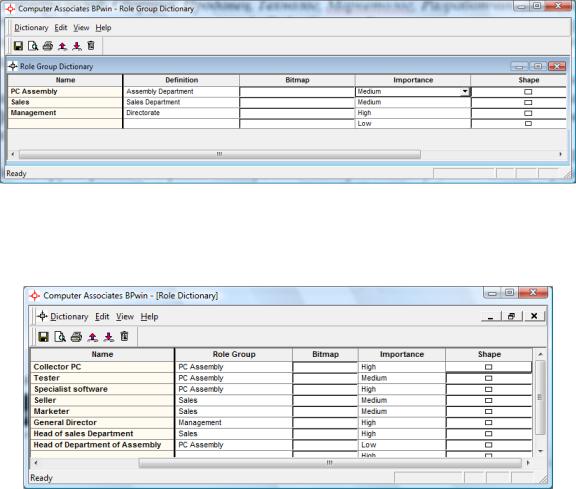This screenshot has height=489, width=576.
Task: Click right scroll arrow in Role Group Dictionary
Action: point(561,154)
